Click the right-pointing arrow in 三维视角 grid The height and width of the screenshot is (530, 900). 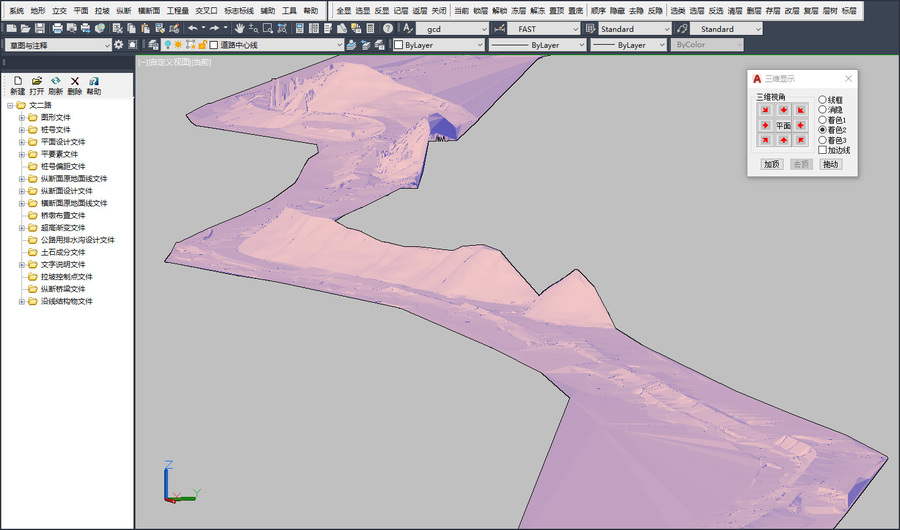(x=765, y=125)
